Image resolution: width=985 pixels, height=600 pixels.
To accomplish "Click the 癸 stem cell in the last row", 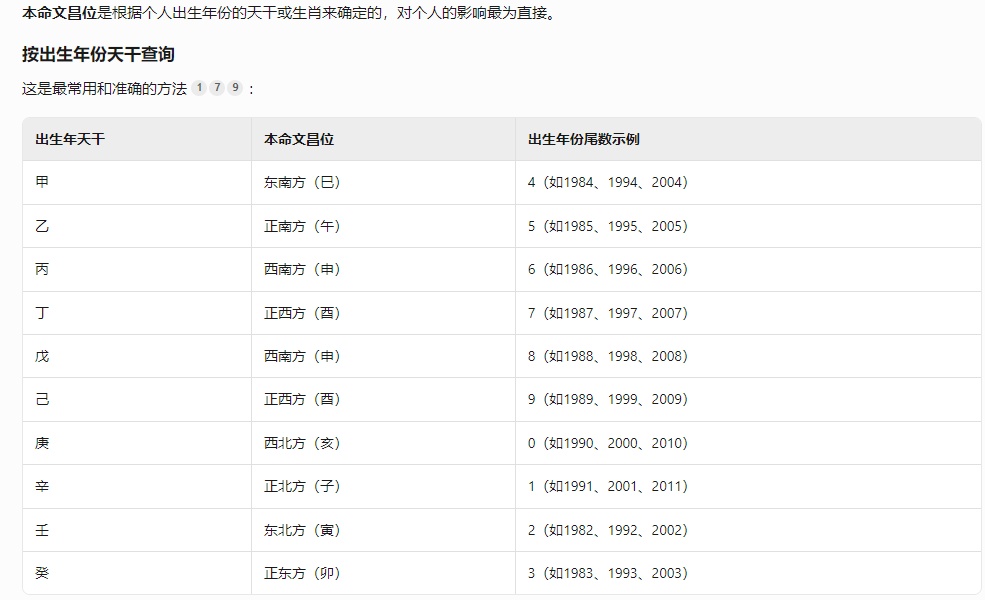I will click(x=42, y=574).
